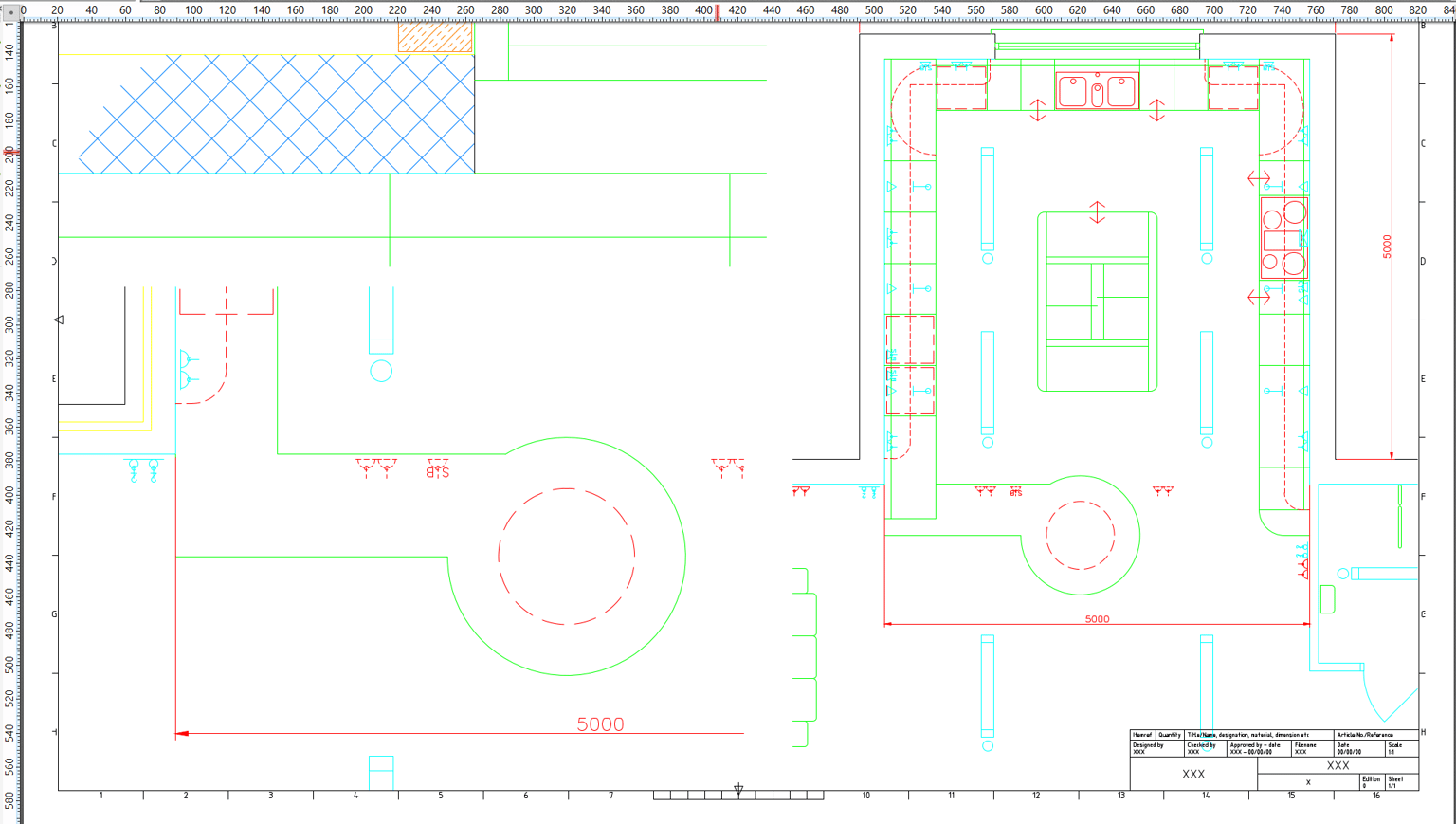Click the Scale 1:1 field
The image size is (1456, 824).
click(x=1402, y=748)
